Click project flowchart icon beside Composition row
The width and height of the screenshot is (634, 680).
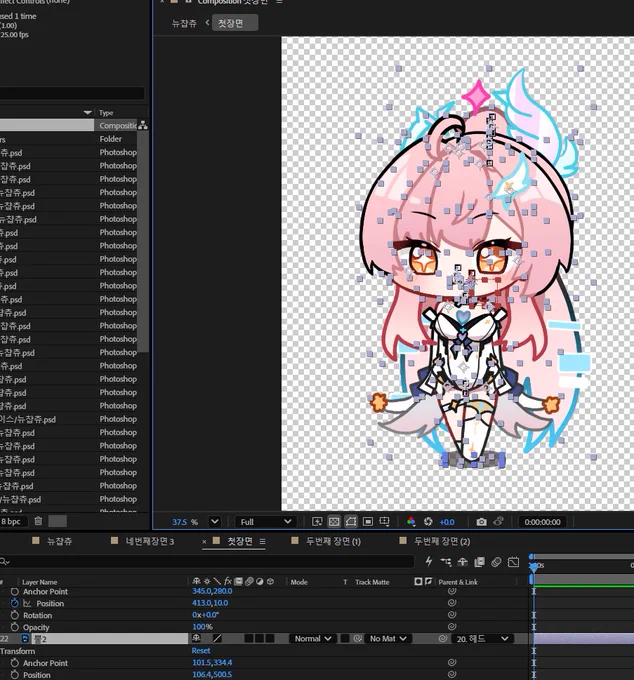click(143, 126)
